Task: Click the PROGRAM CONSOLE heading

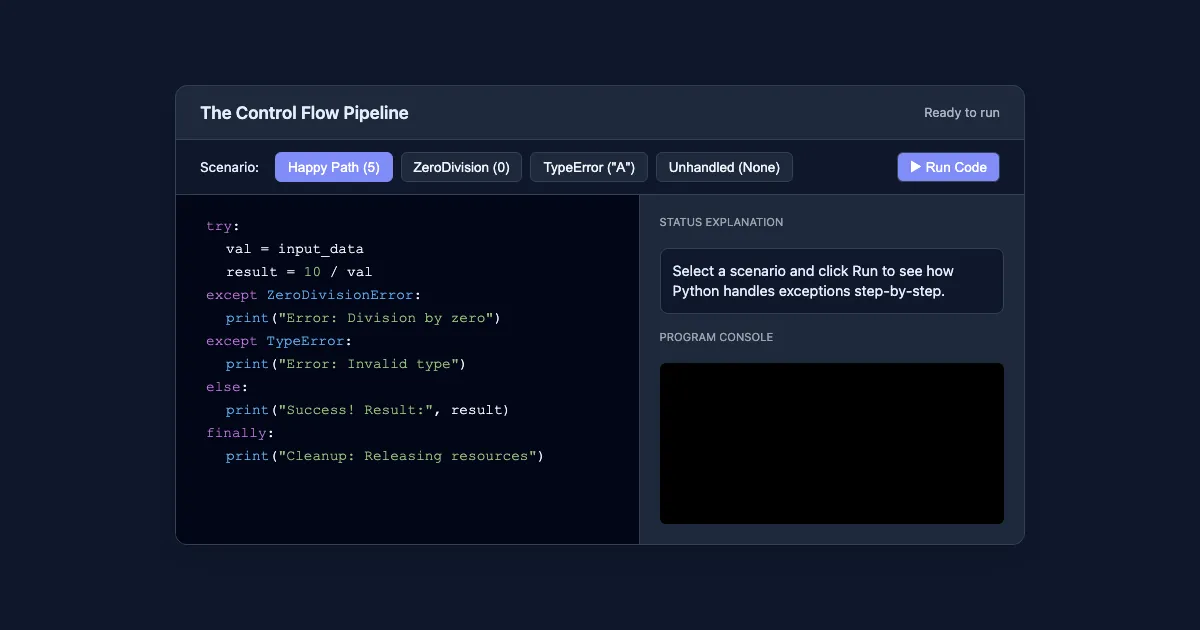Action: click(x=716, y=337)
